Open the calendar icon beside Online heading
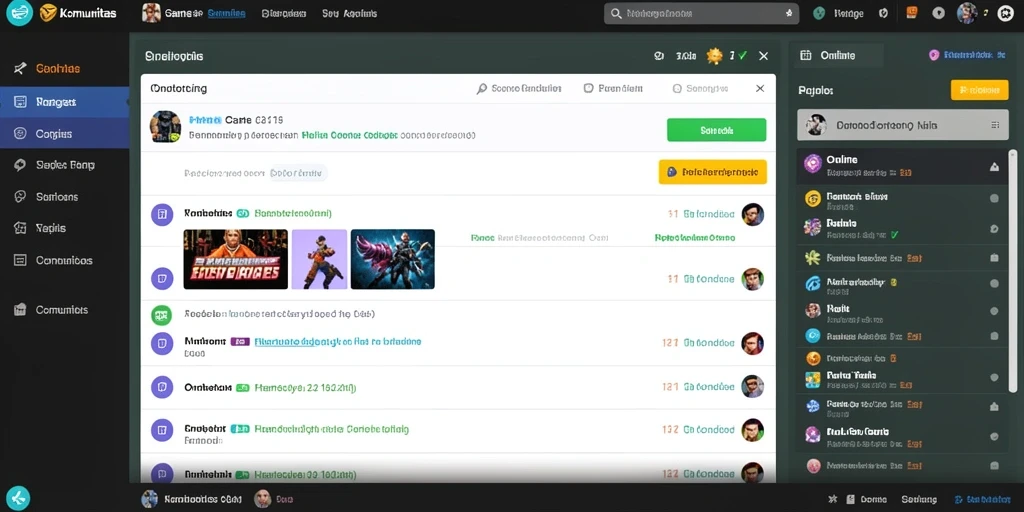1024x512 pixels. (806, 56)
